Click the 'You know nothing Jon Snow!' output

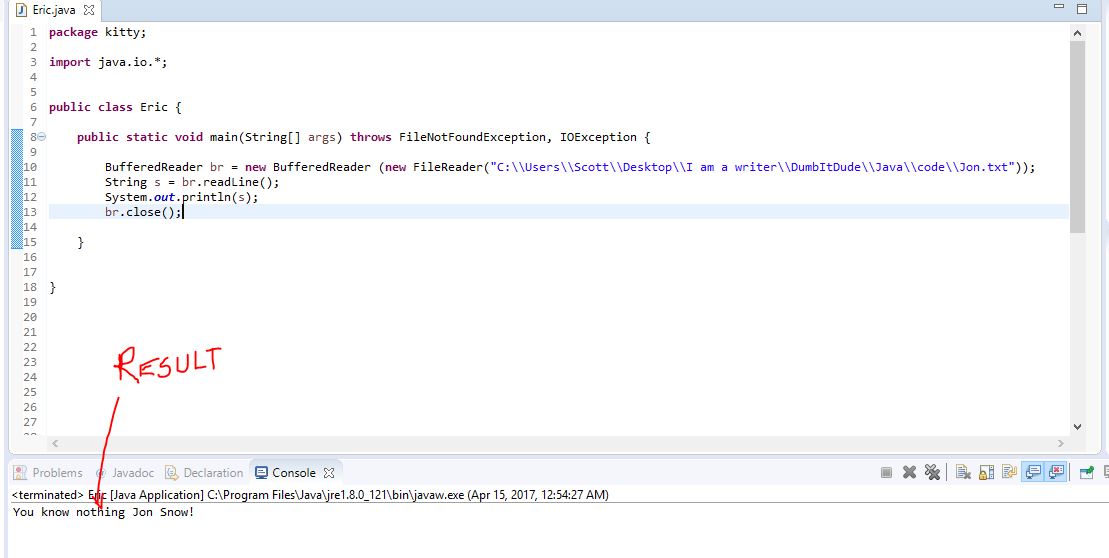[103, 512]
